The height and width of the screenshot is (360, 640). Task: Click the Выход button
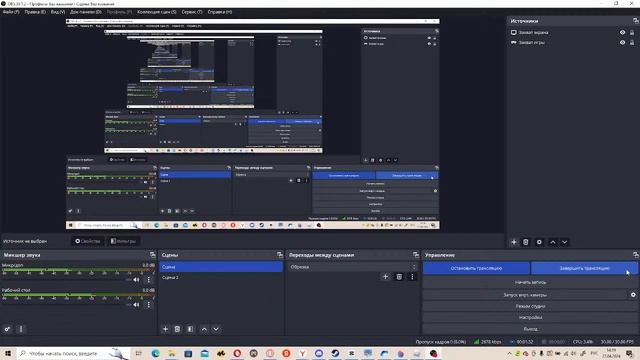(531, 329)
